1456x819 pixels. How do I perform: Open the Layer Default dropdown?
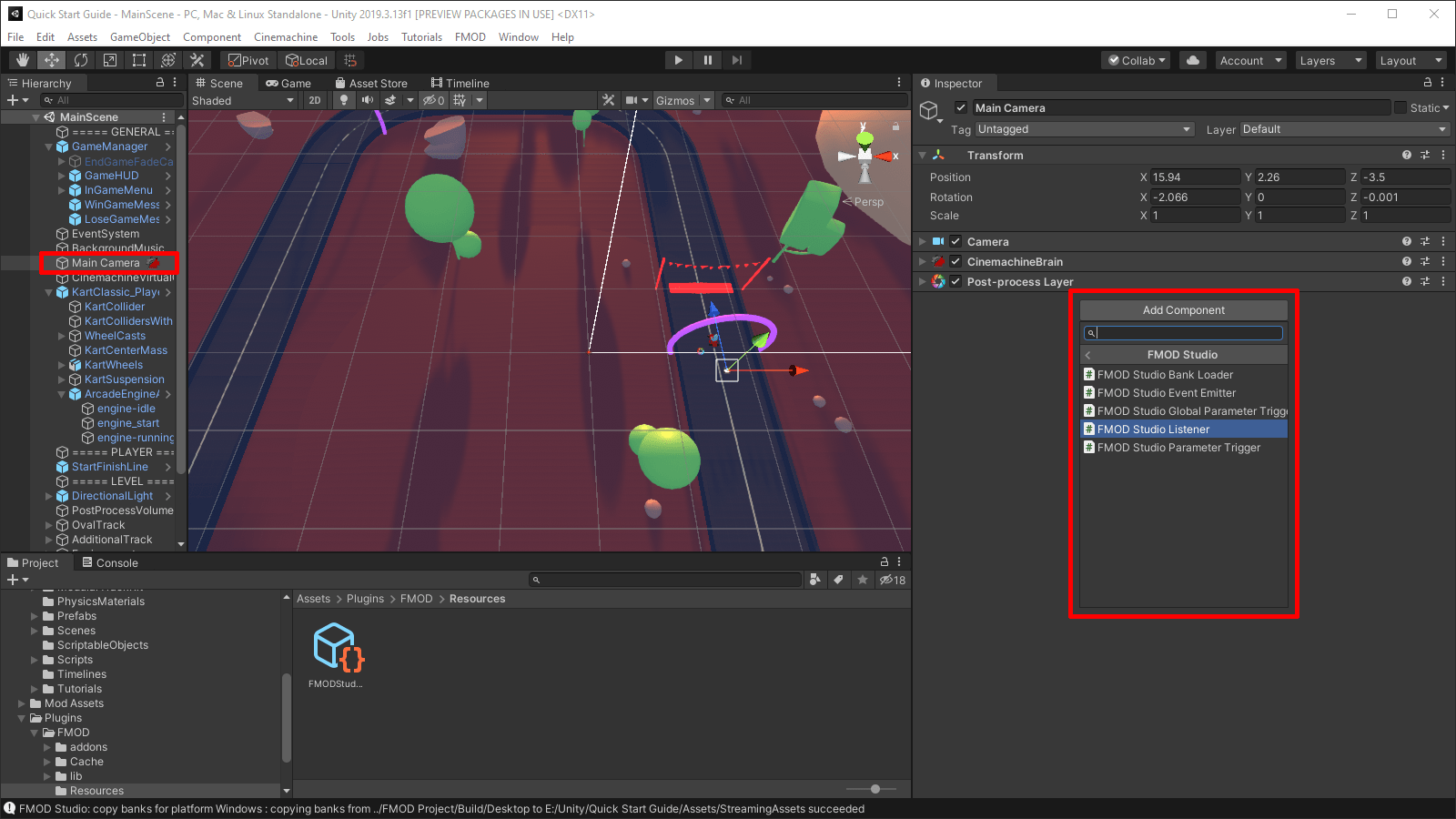pos(1345,129)
